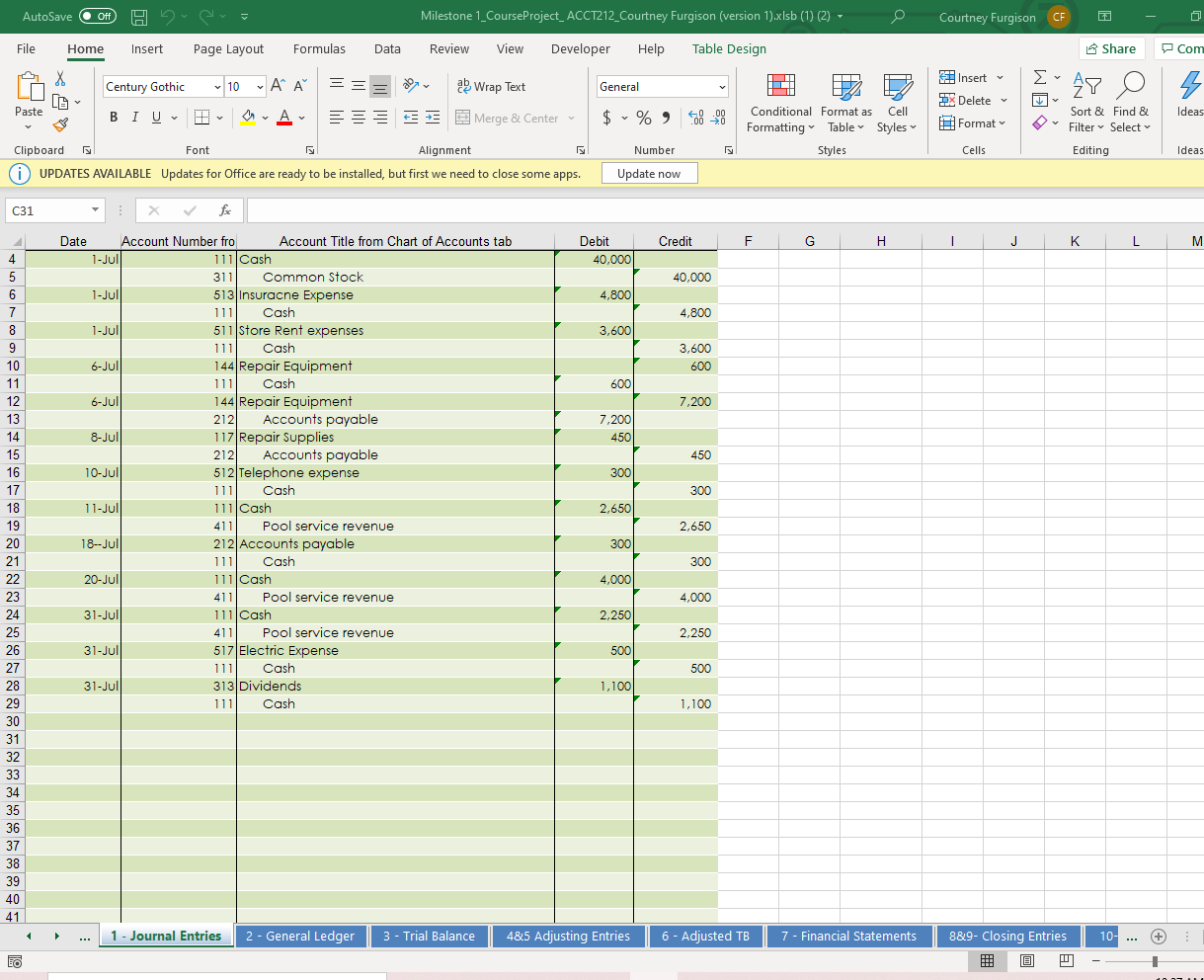Click the Save icon in title bar

140,17
